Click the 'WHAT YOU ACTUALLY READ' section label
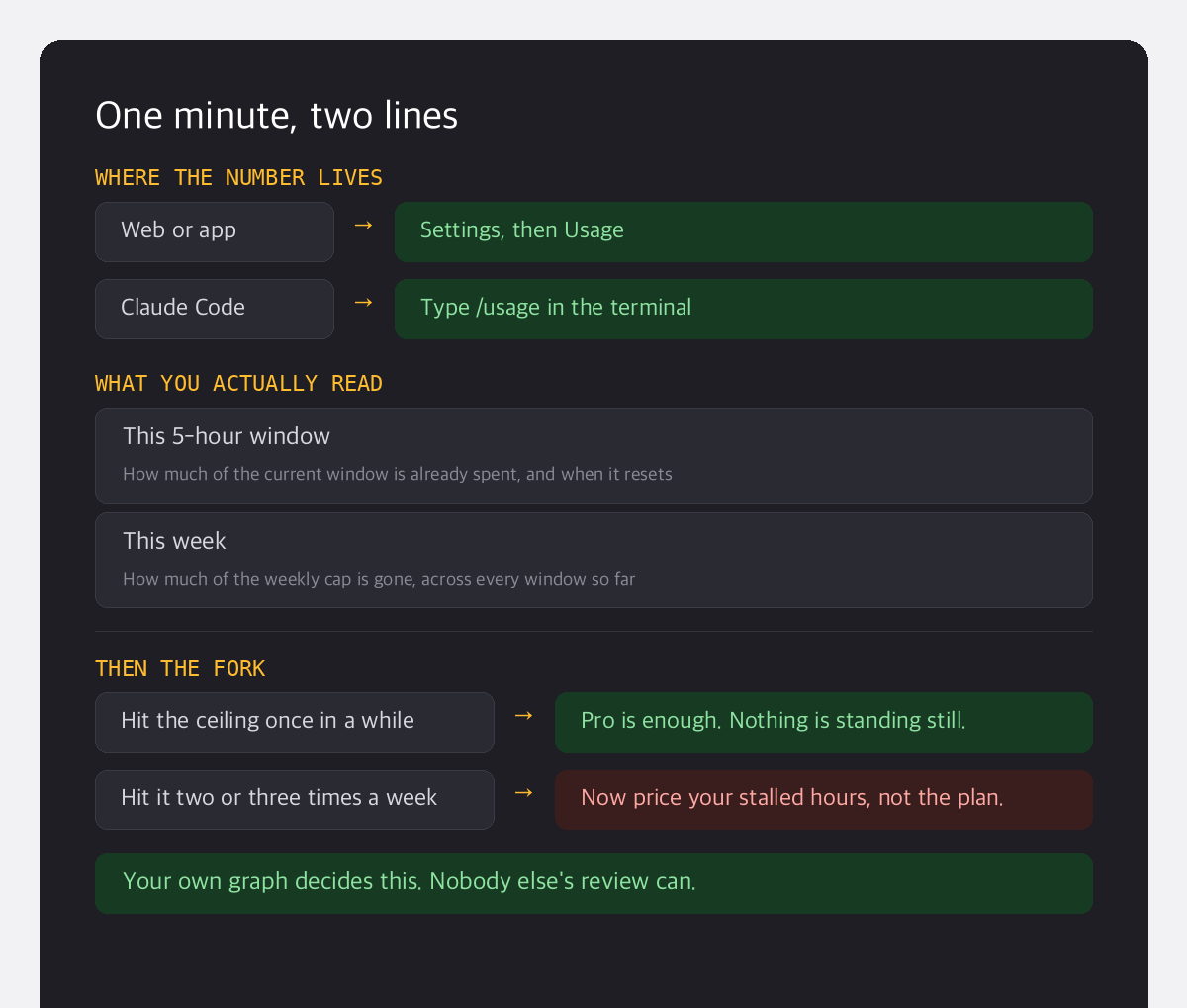Image resolution: width=1187 pixels, height=1008 pixels. coord(238,383)
